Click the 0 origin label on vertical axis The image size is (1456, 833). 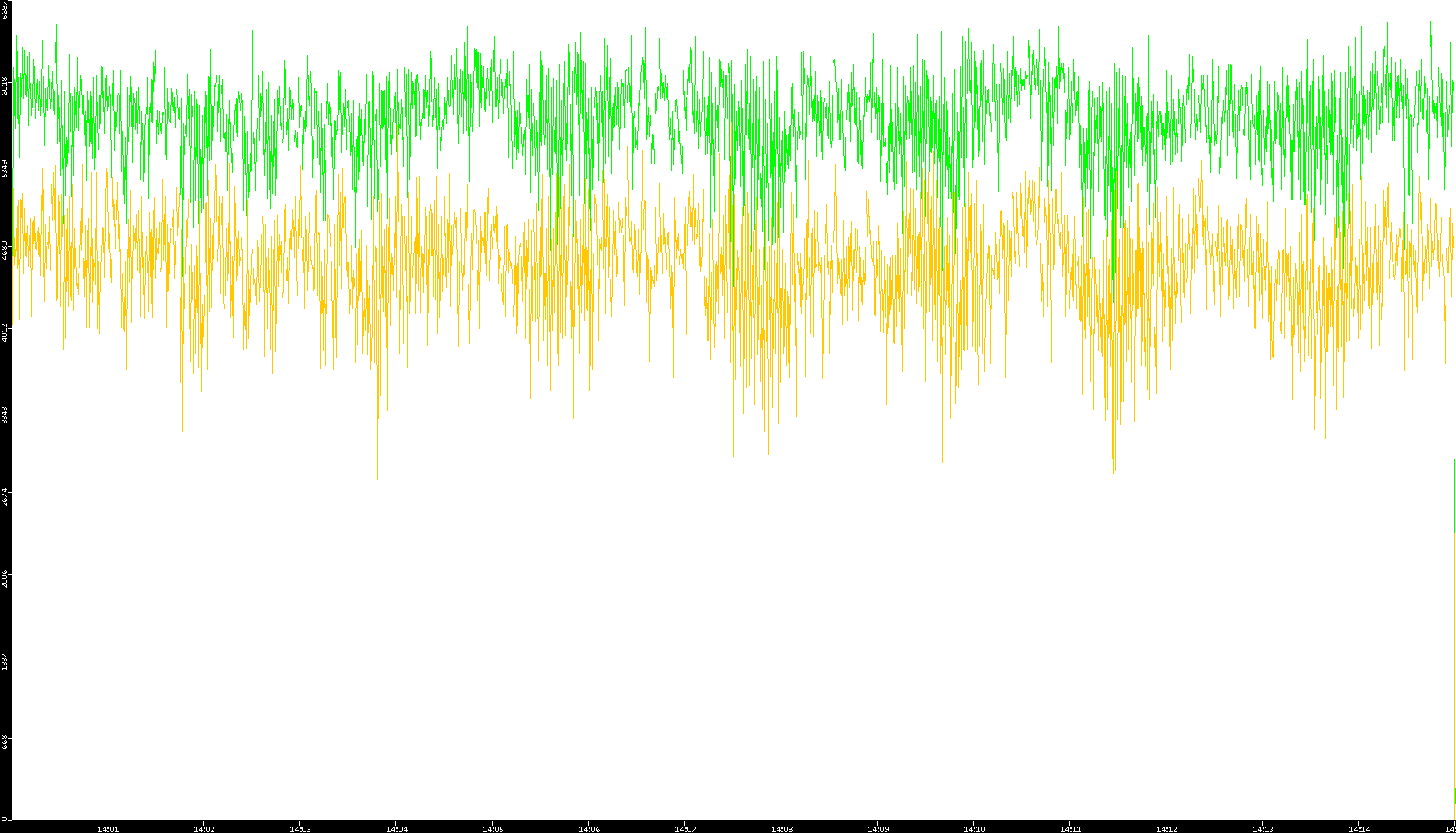[x=5, y=819]
